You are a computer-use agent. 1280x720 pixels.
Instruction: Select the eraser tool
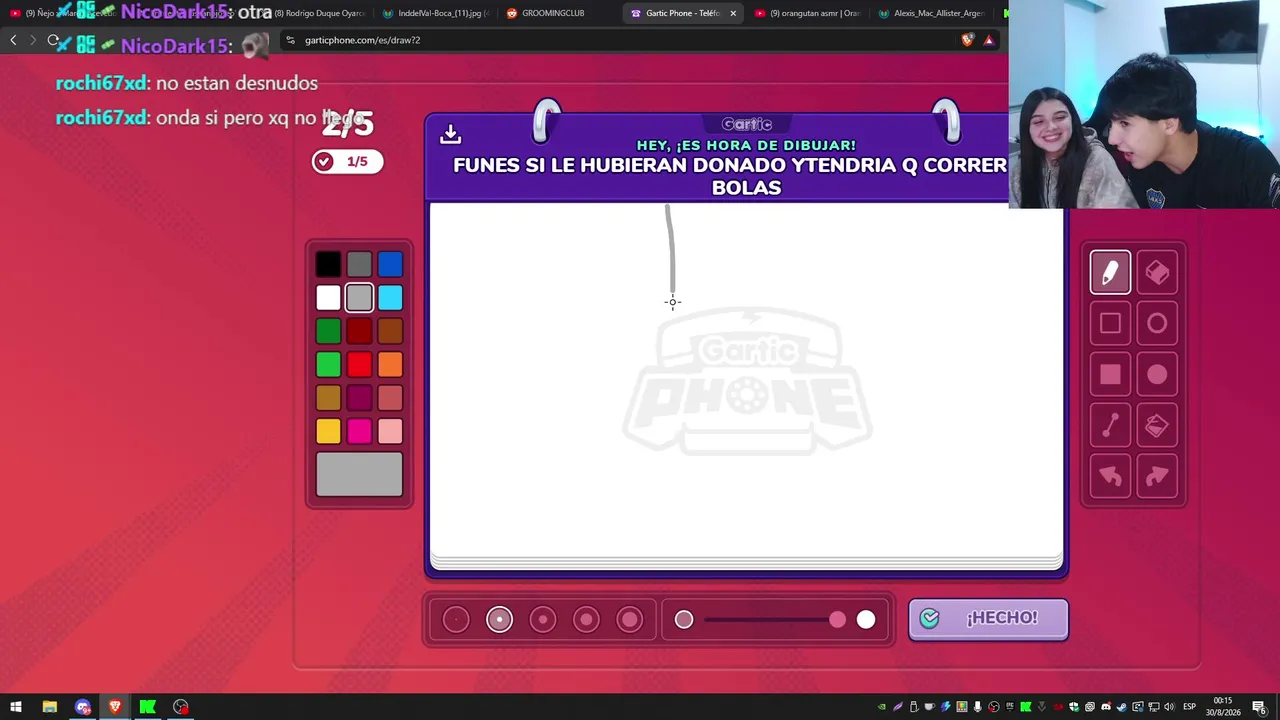click(x=1157, y=272)
